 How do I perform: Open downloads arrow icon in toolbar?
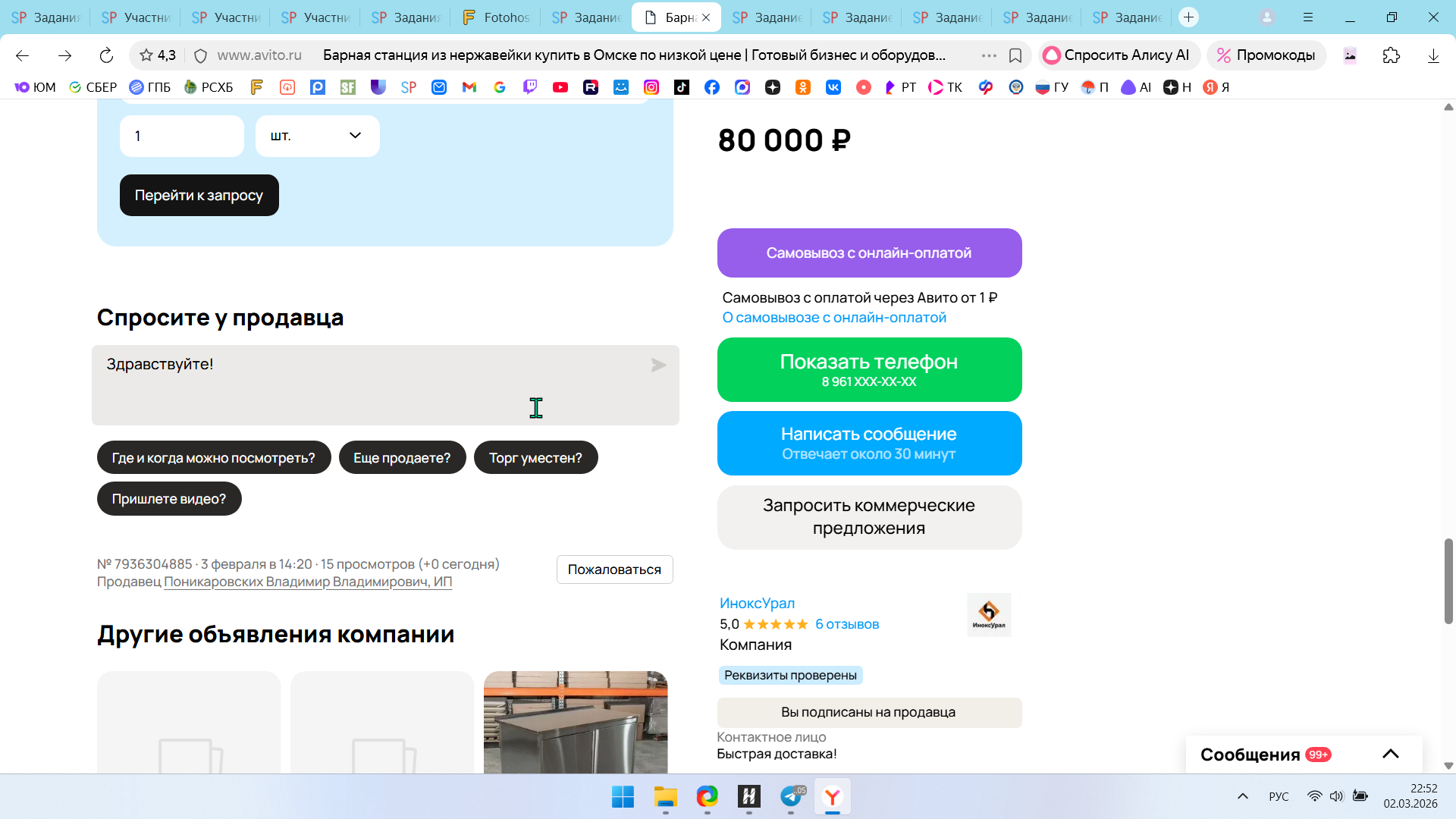[1432, 55]
